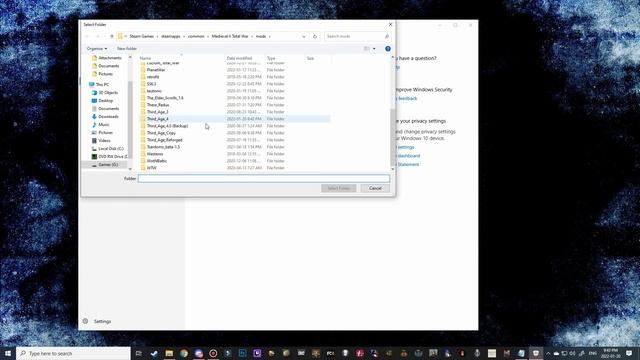Image resolution: width=640 pixels, height=360 pixels.
Task: Click the Change your view icon
Action: tap(367, 49)
